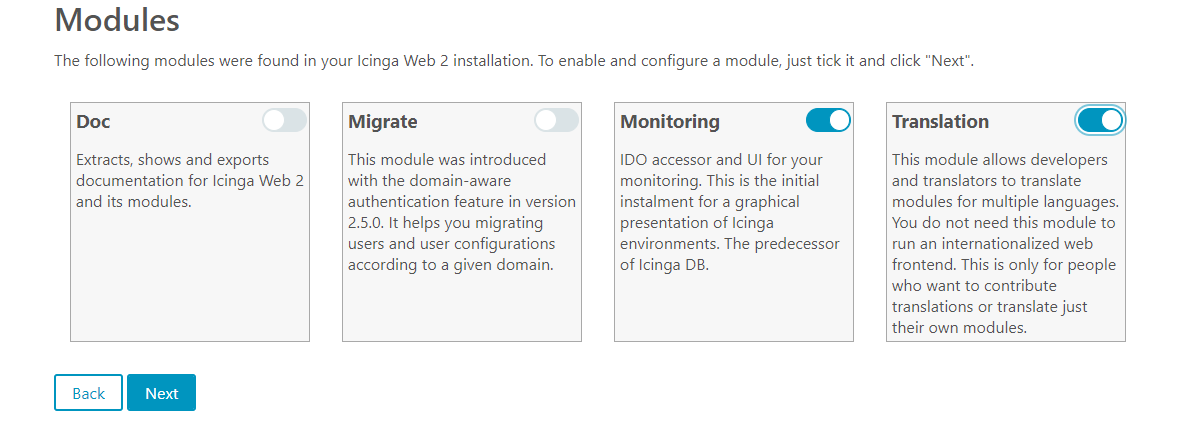Screen dimensions: 1202x427
Task: Click the Migrate module description paragraph
Action: pos(462,212)
